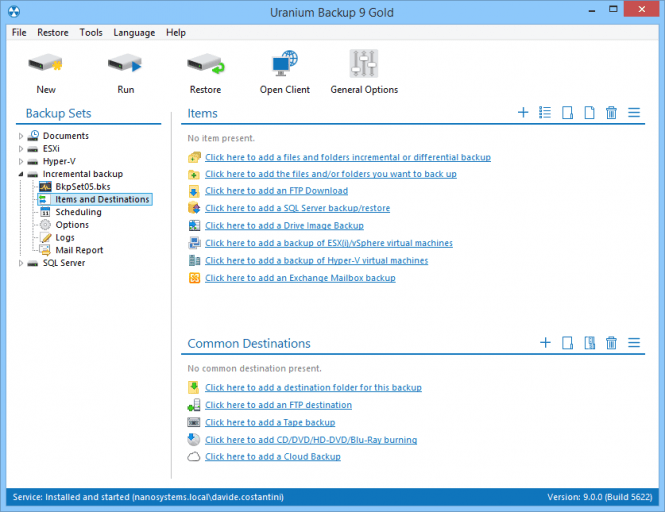
Task: Open the hamburger menu icon in Items header
Action: 634,112
